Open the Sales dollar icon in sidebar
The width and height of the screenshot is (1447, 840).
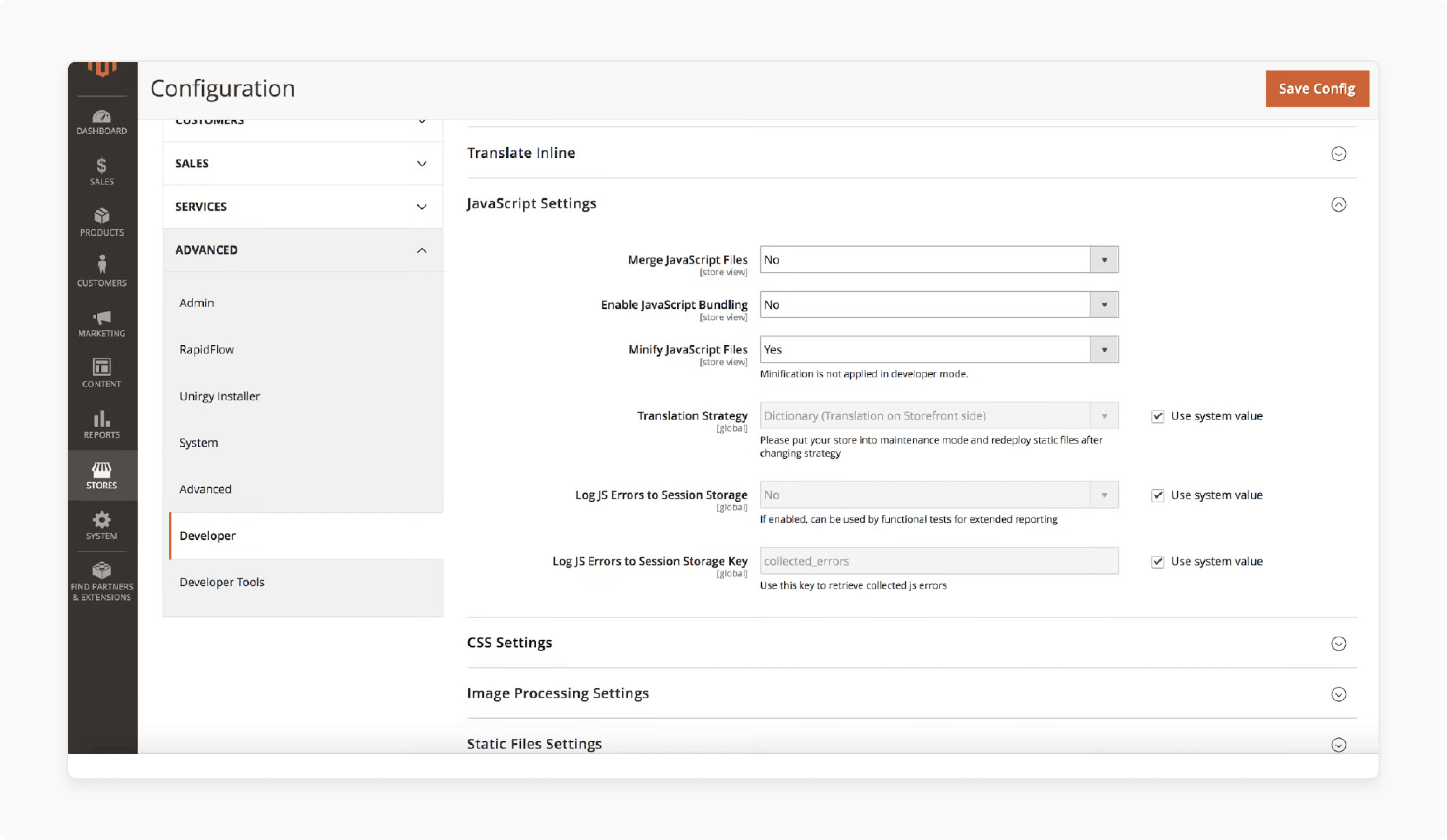(102, 172)
